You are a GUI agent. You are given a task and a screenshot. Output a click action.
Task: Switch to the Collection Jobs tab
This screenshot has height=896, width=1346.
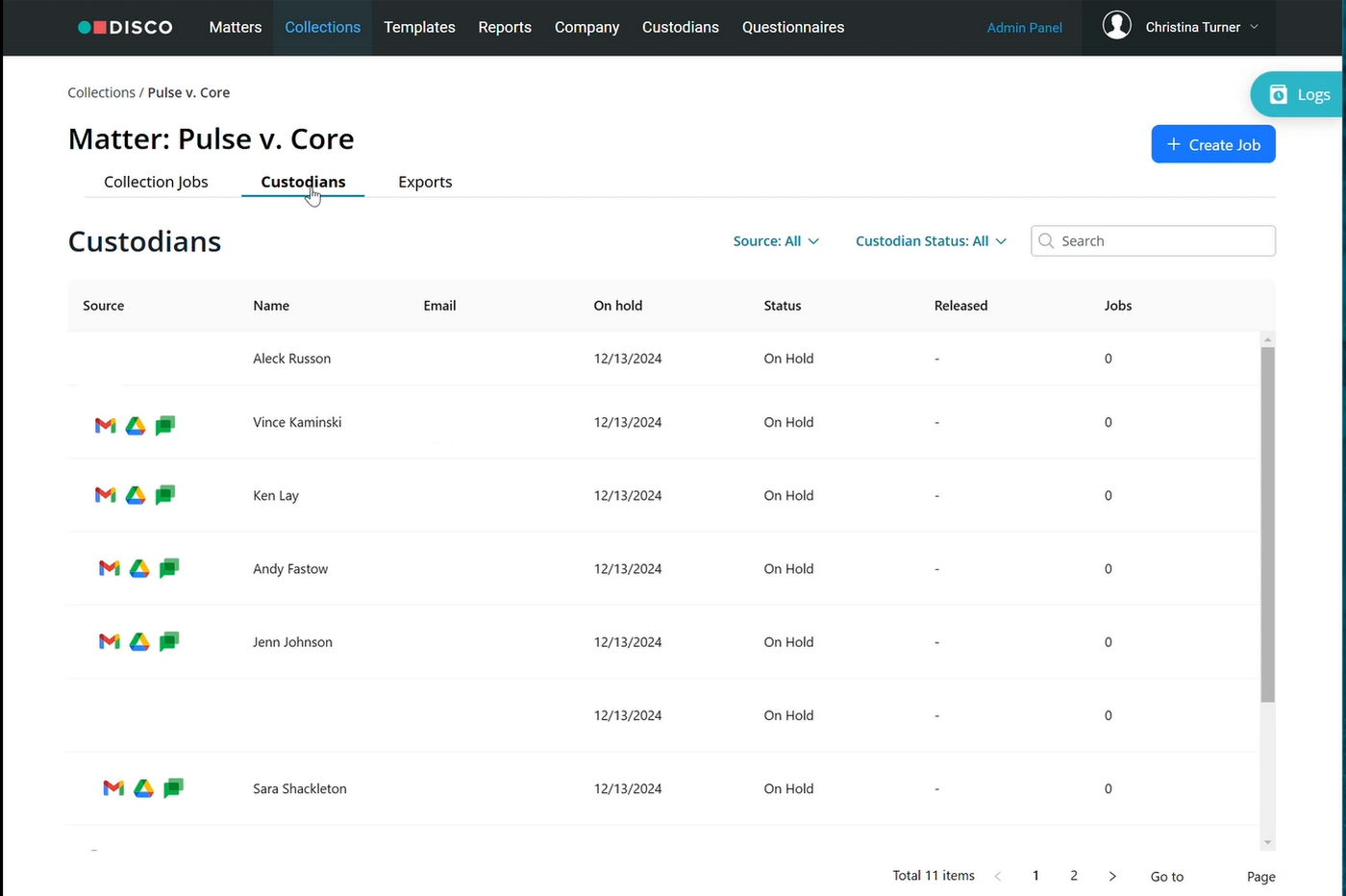coord(156,182)
